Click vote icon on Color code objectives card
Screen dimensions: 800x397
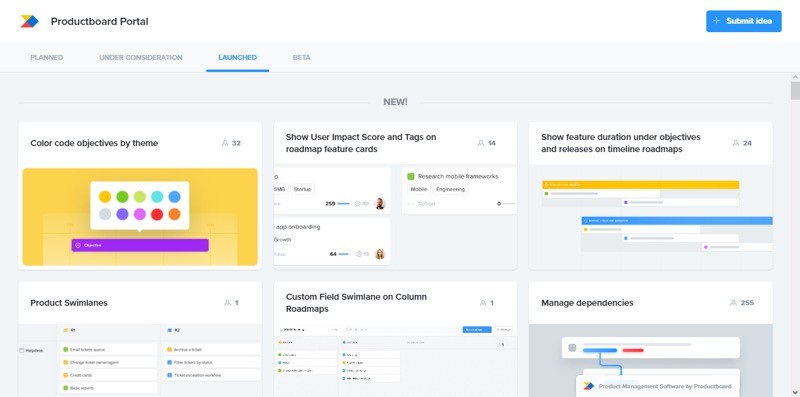tap(225, 143)
